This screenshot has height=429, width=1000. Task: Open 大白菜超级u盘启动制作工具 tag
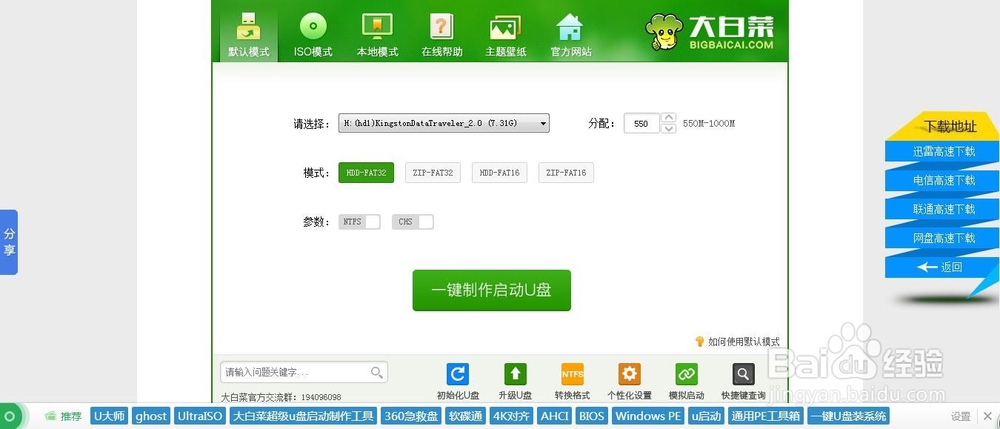click(x=303, y=417)
